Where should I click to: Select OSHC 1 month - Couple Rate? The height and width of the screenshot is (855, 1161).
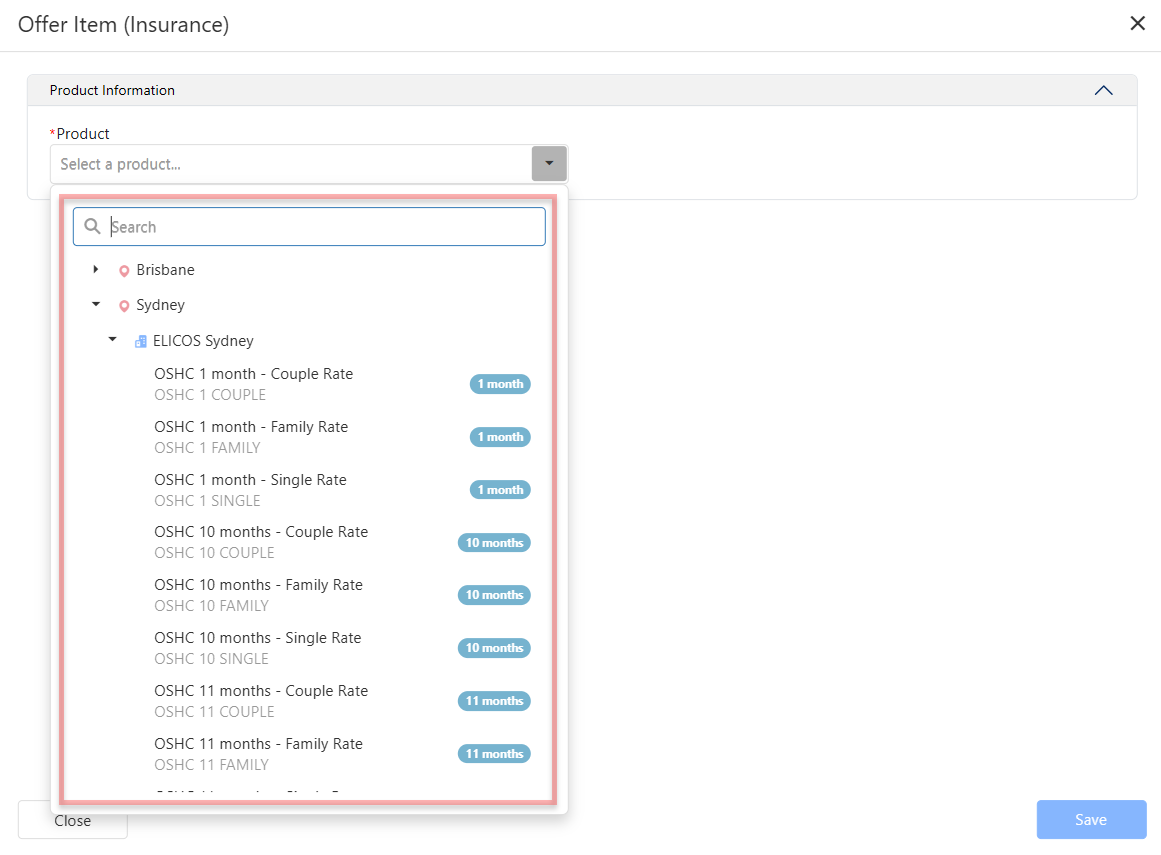253,374
